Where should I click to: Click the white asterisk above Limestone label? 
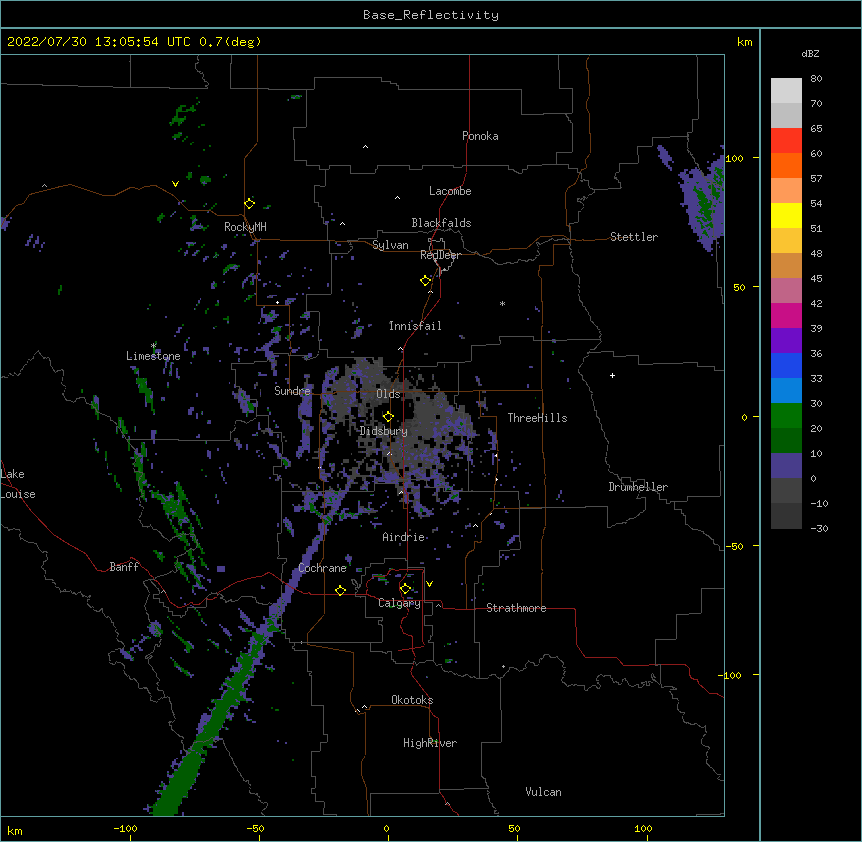tap(153, 346)
